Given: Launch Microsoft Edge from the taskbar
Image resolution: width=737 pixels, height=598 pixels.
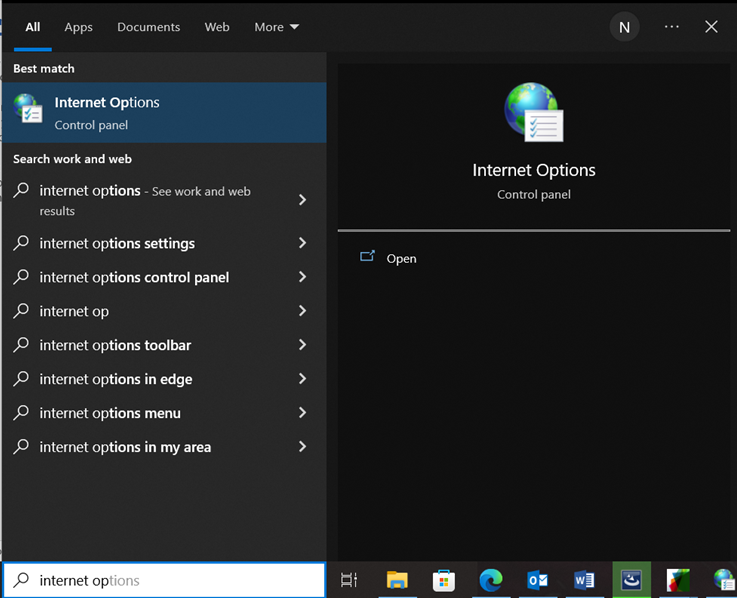Looking at the screenshot, I should 490,580.
